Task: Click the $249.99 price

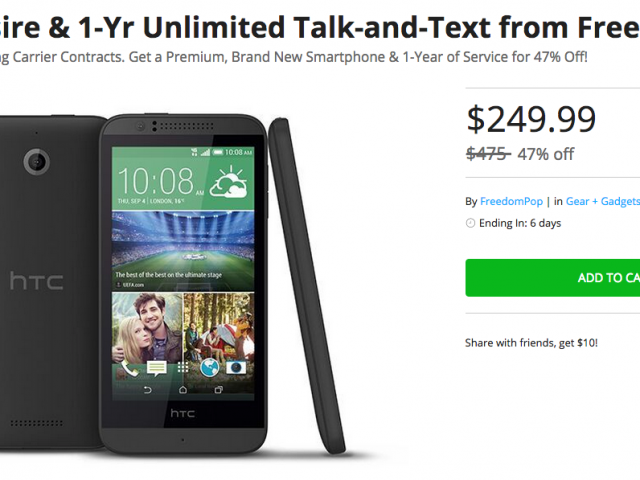Action: pos(531,120)
